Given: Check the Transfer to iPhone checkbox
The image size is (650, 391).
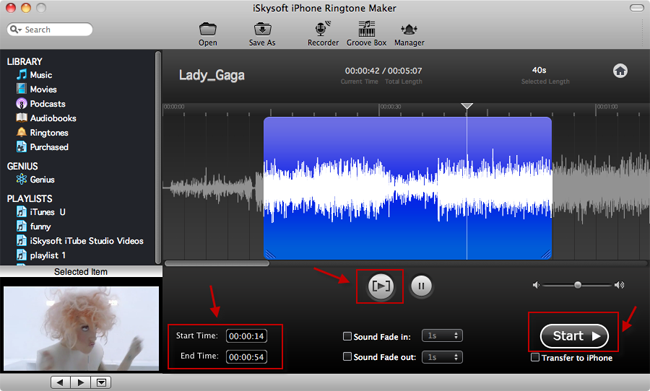Looking at the screenshot, I should [x=535, y=357].
